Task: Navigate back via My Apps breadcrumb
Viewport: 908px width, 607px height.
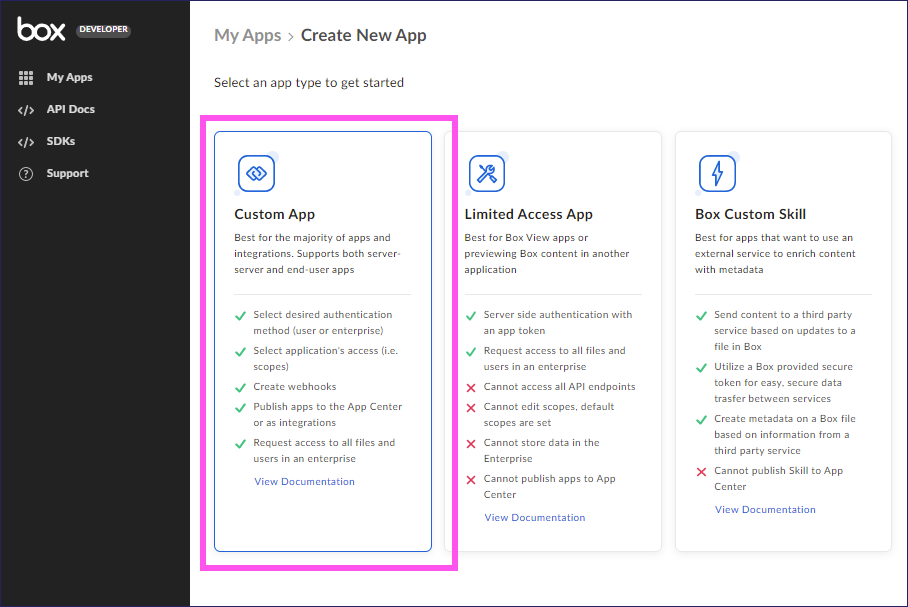Action: (x=248, y=35)
